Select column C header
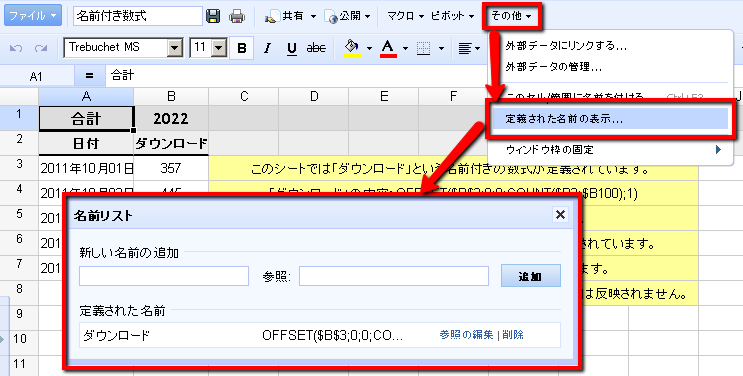The height and width of the screenshot is (376, 743). (244, 97)
